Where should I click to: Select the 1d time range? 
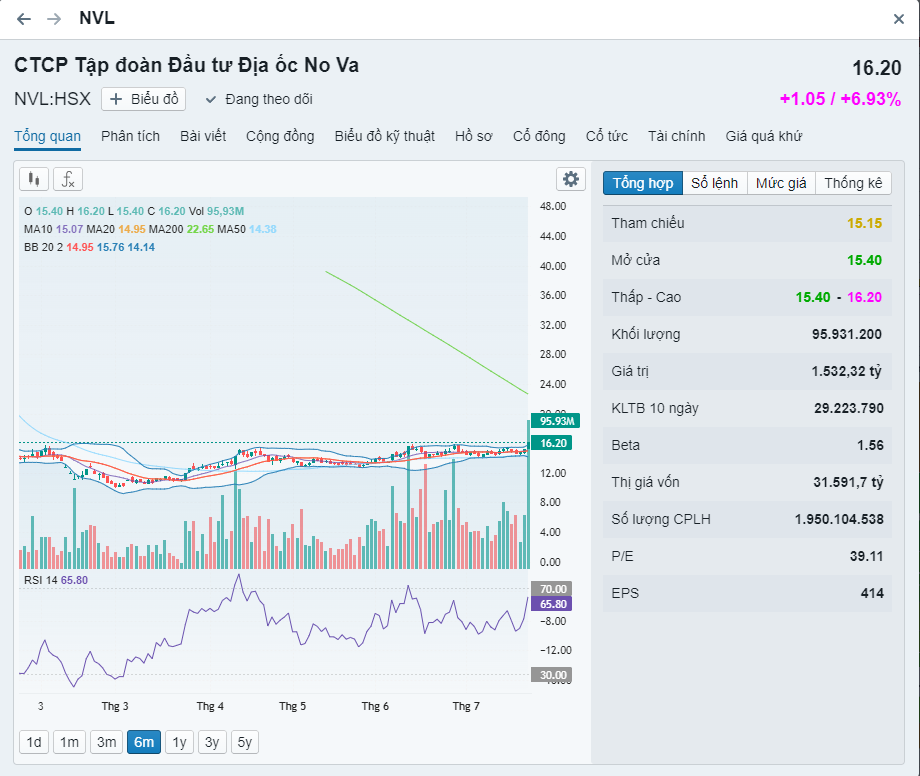(x=34, y=742)
